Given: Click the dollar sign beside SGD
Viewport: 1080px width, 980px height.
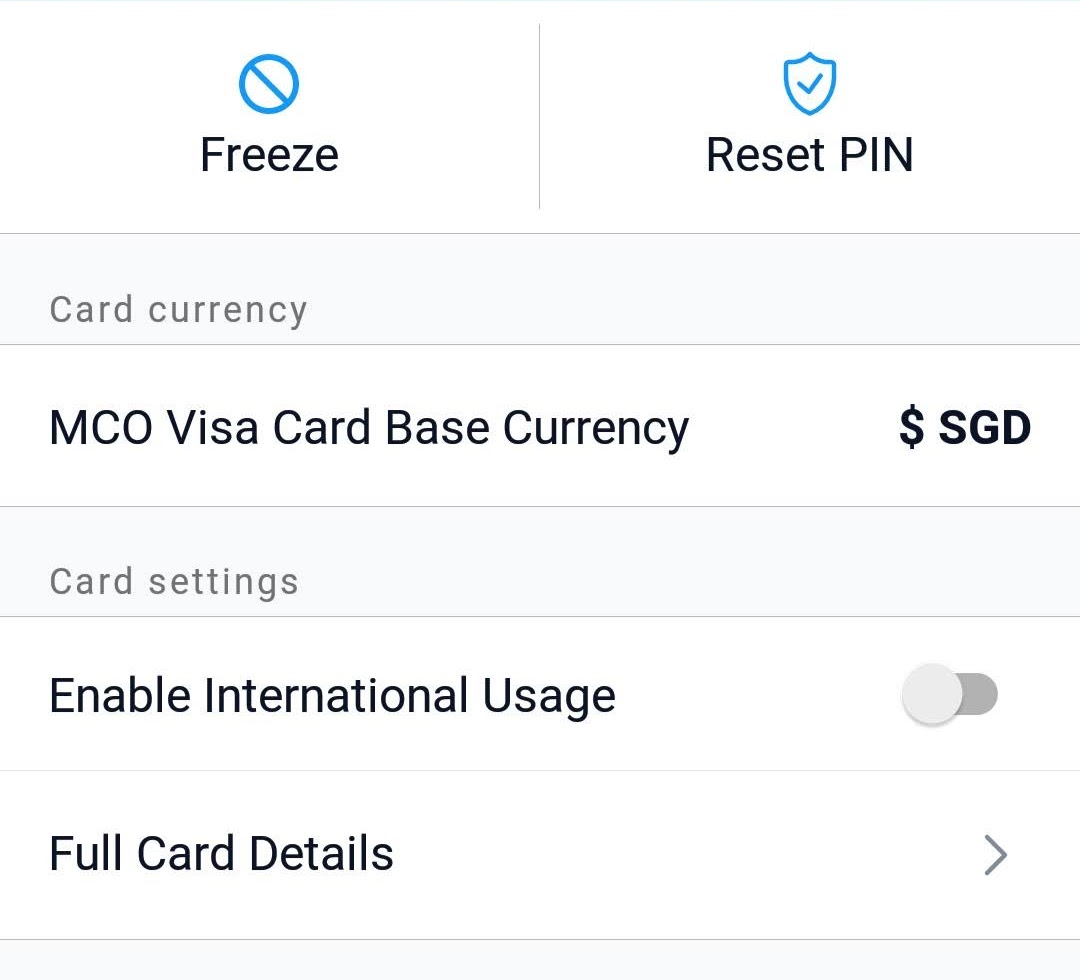Looking at the screenshot, I should [911, 428].
